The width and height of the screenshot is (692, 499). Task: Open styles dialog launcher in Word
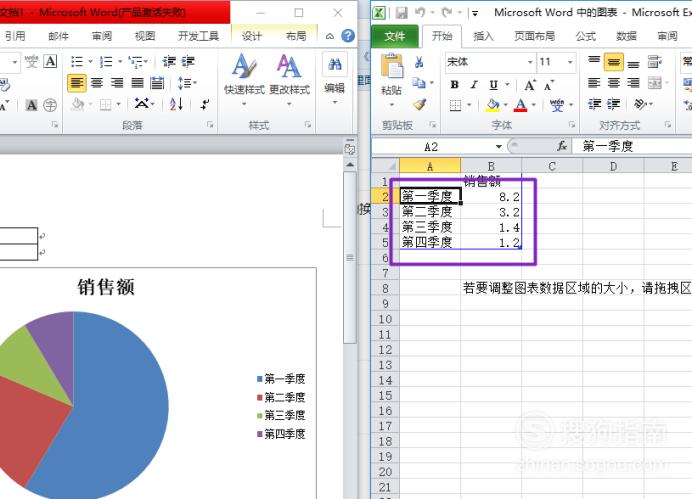click(x=308, y=125)
